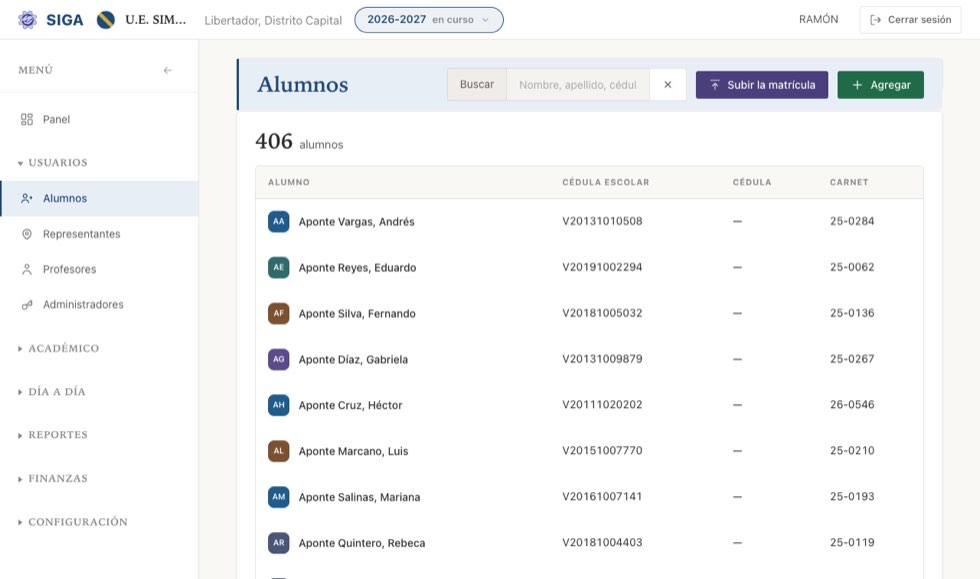This screenshot has width=980, height=579.
Task: Open student Aponte Vargas, Andrés
Action: tap(356, 221)
